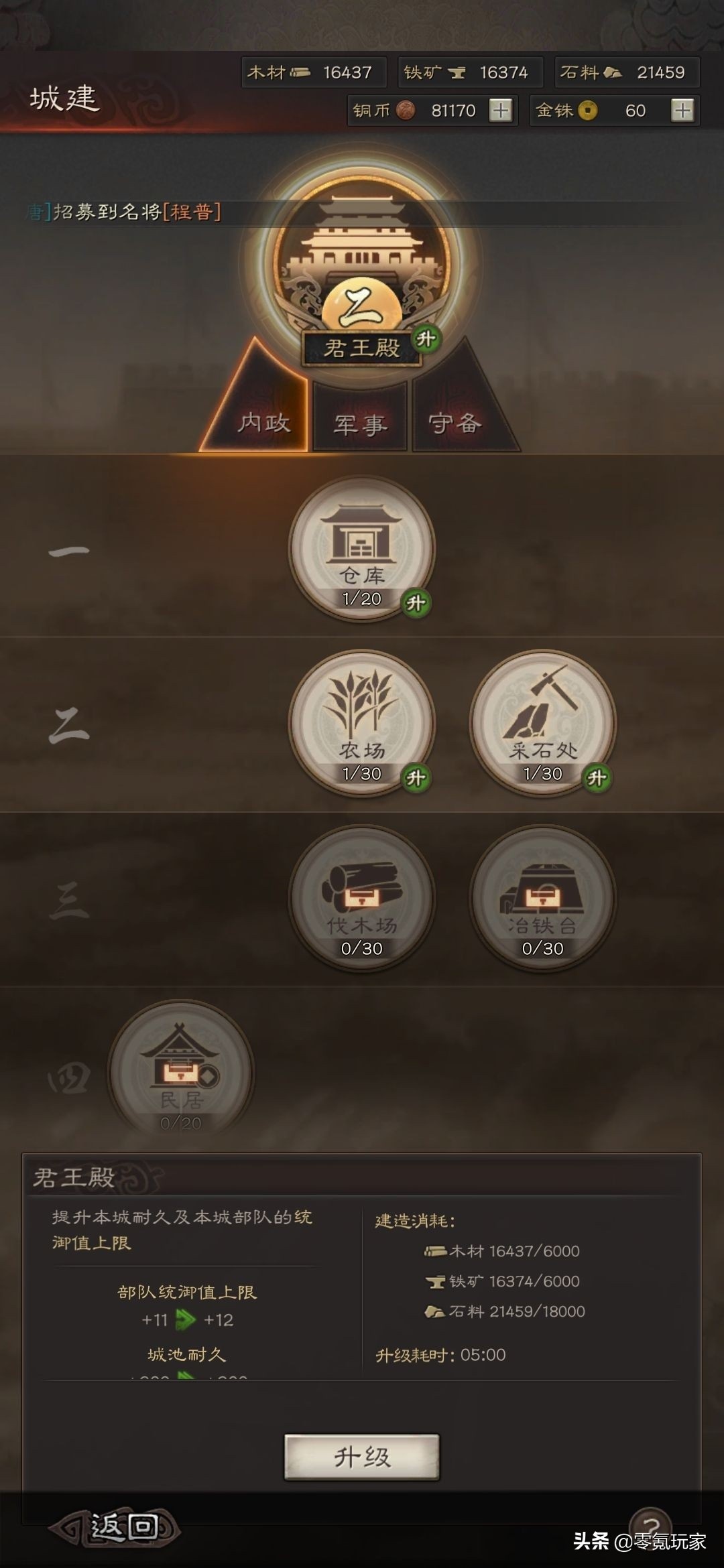Click the green 升 badge on 采石处
This screenshot has width=724, height=1568.
point(597,778)
